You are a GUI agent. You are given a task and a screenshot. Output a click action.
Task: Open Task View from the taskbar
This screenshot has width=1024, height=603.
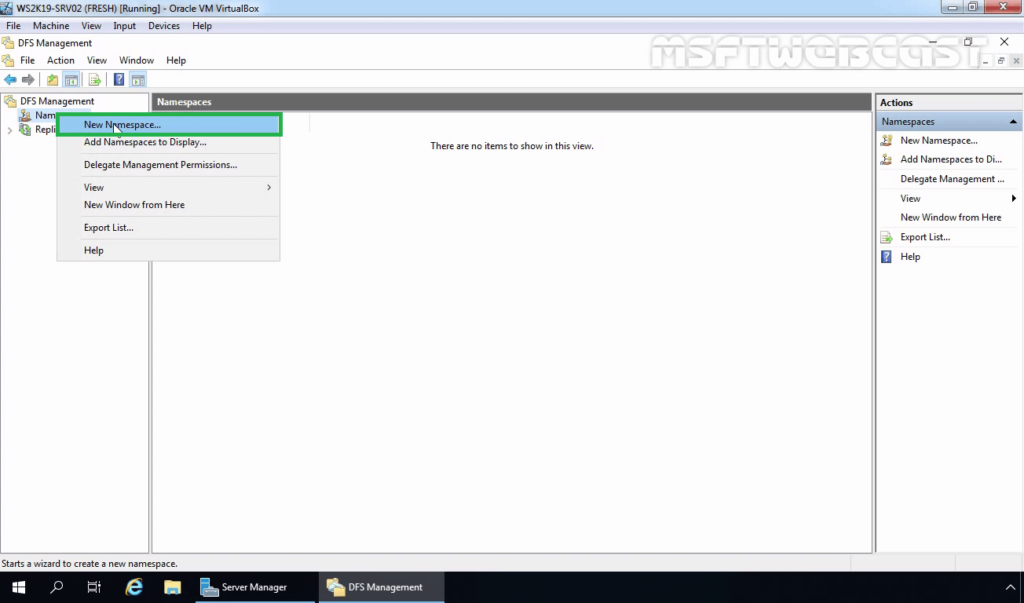tap(94, 587)
